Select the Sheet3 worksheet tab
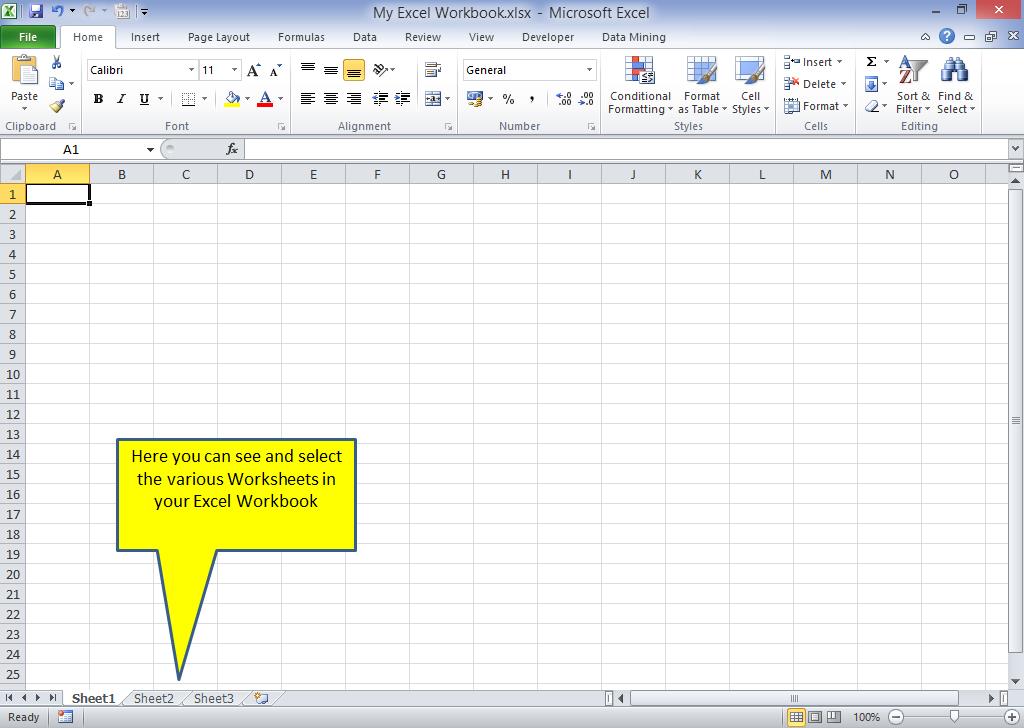The width and height of the screenshot is (1024, 728). point(214,699)
